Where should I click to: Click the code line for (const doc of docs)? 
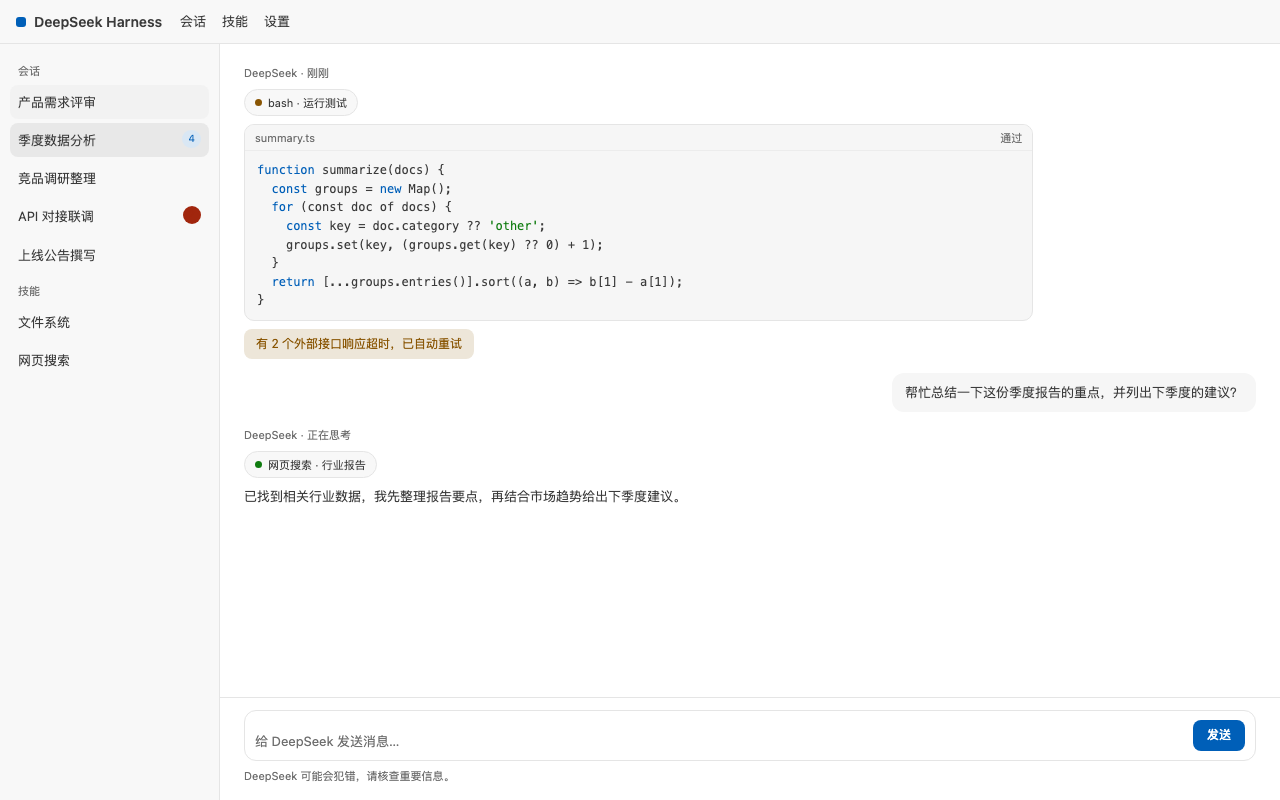(362, 207)
